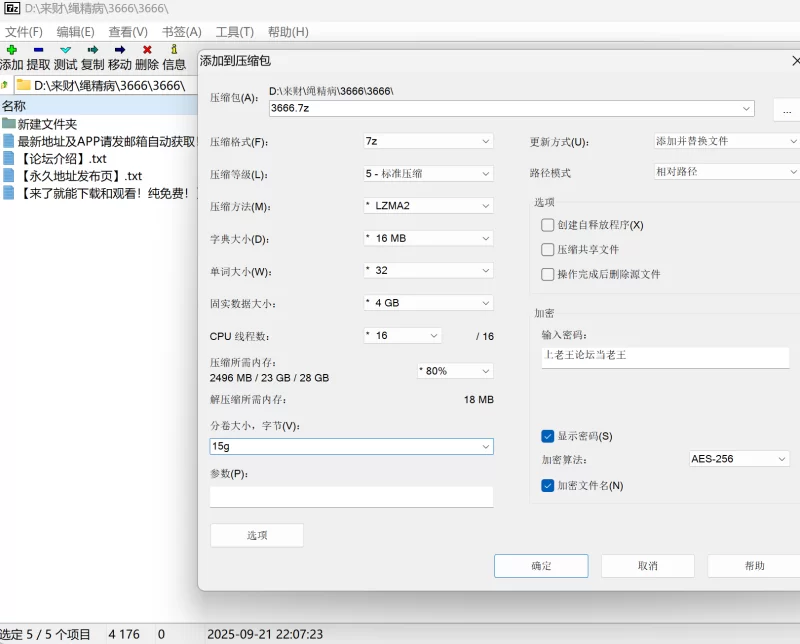Viewport: 800px width, 644px height.
Task: Click the 取消 button
Action: (x=647, y=566)
